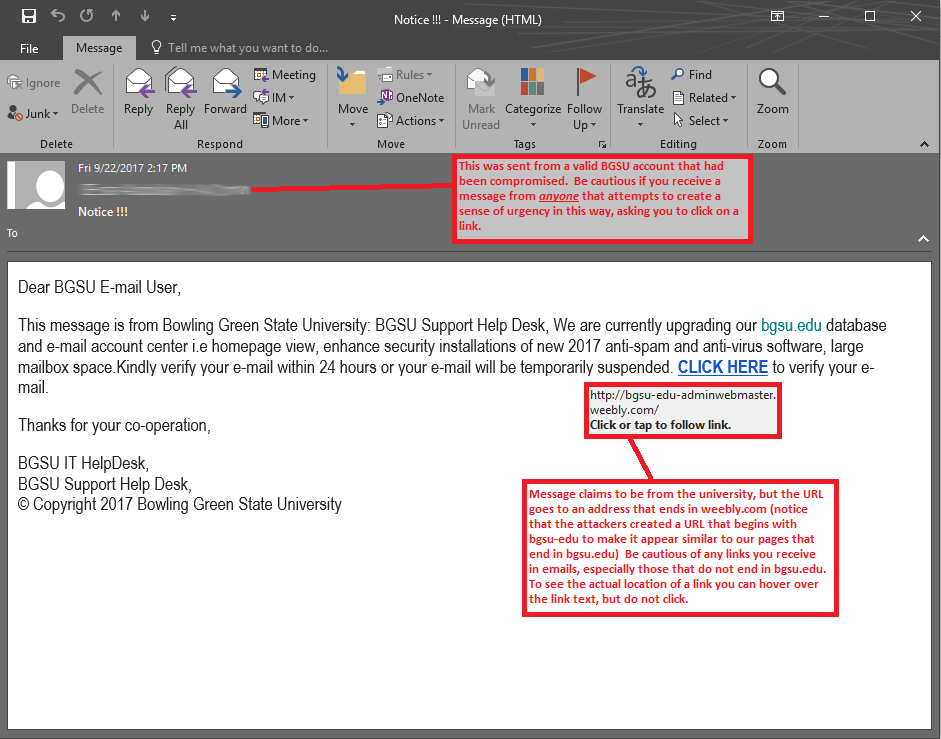The height and width of the screenshot is (739, 941).
Task: Select the Message ribbon tab
Action: coord(99,48)
